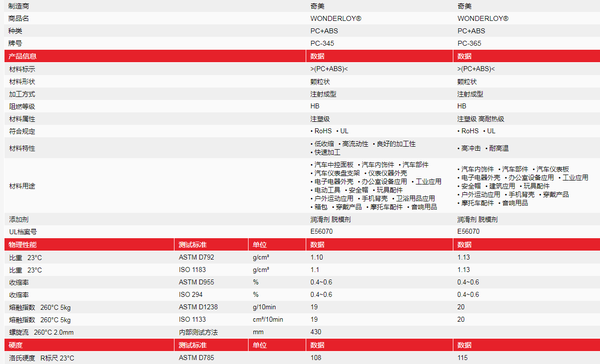Select the 牌号 row label

click(x=15, y=43)
